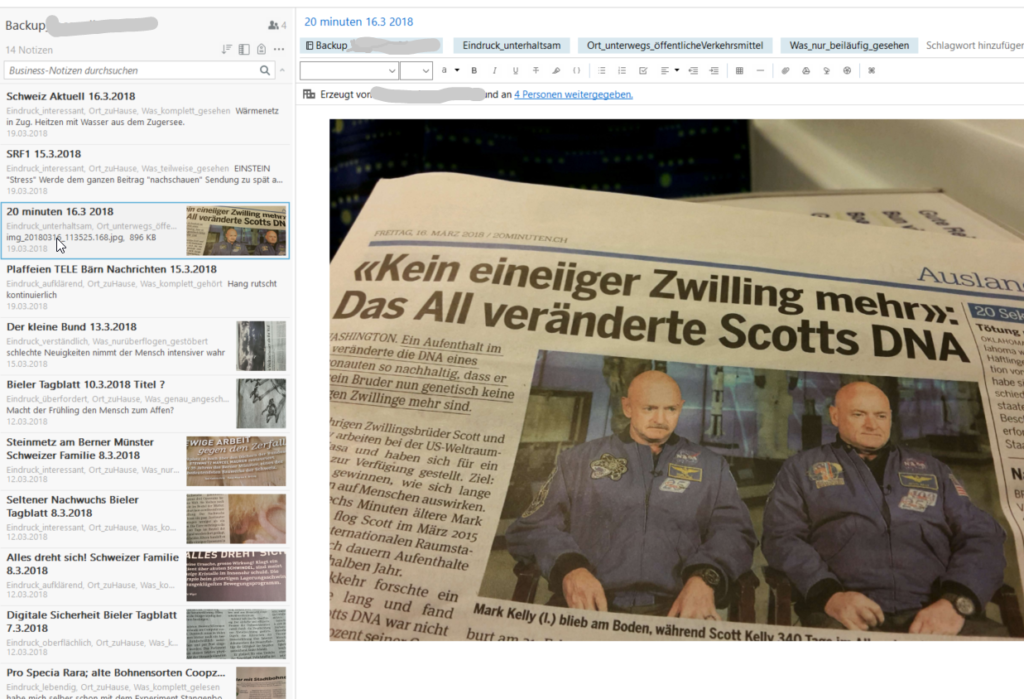The height and width of the screenshot is (699, 1024).
Task: Open the Bieler Tagblatt 10.3.2018 Titel note
Action: (x=145, y=404)
